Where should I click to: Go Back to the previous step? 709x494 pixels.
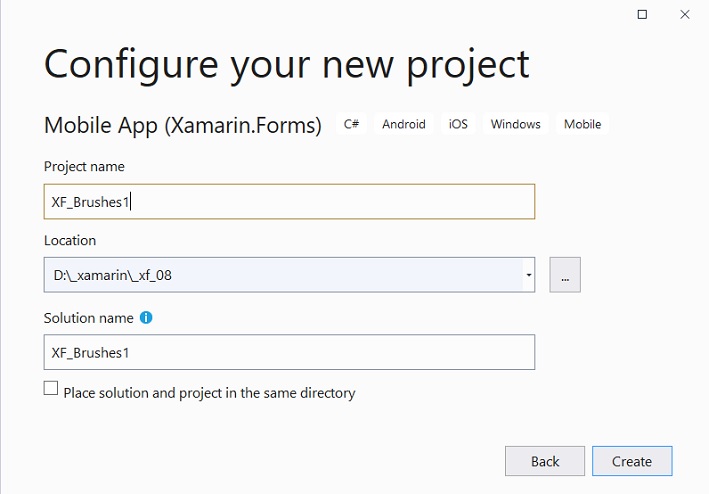(545, 461)
